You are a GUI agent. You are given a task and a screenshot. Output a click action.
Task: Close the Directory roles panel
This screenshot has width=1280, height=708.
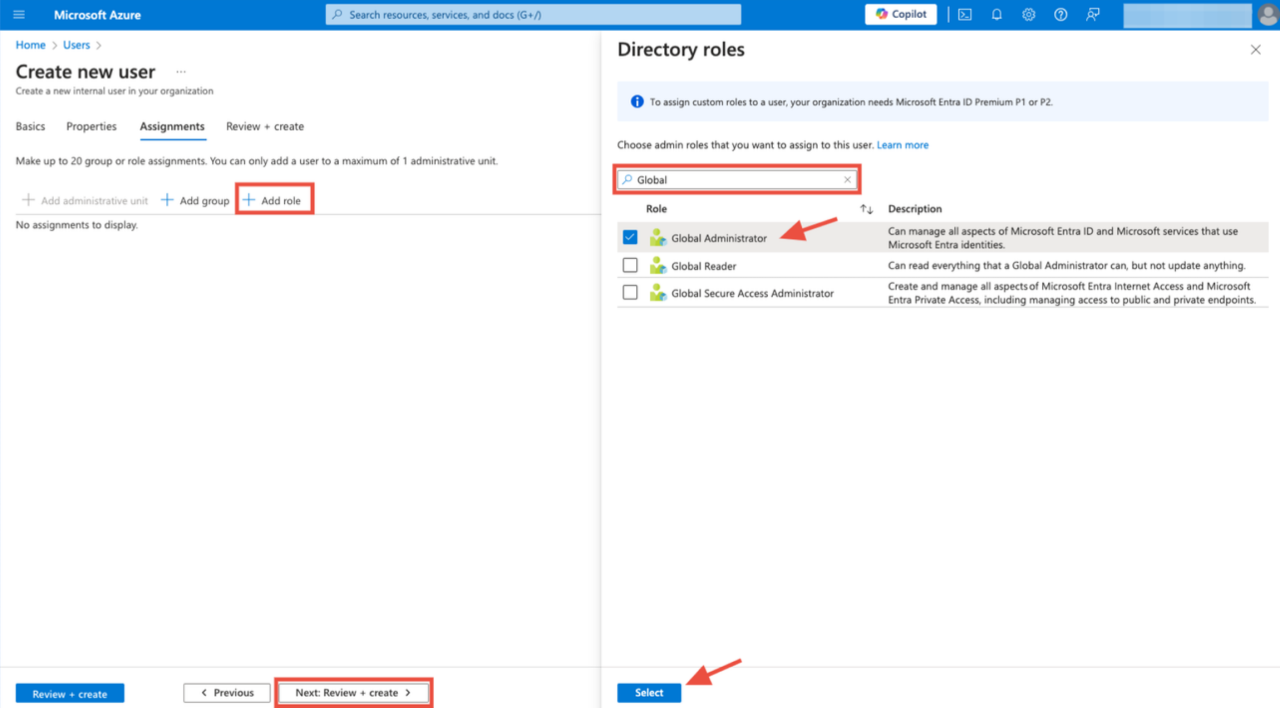pyautogui.click(x=1255, y=48)
